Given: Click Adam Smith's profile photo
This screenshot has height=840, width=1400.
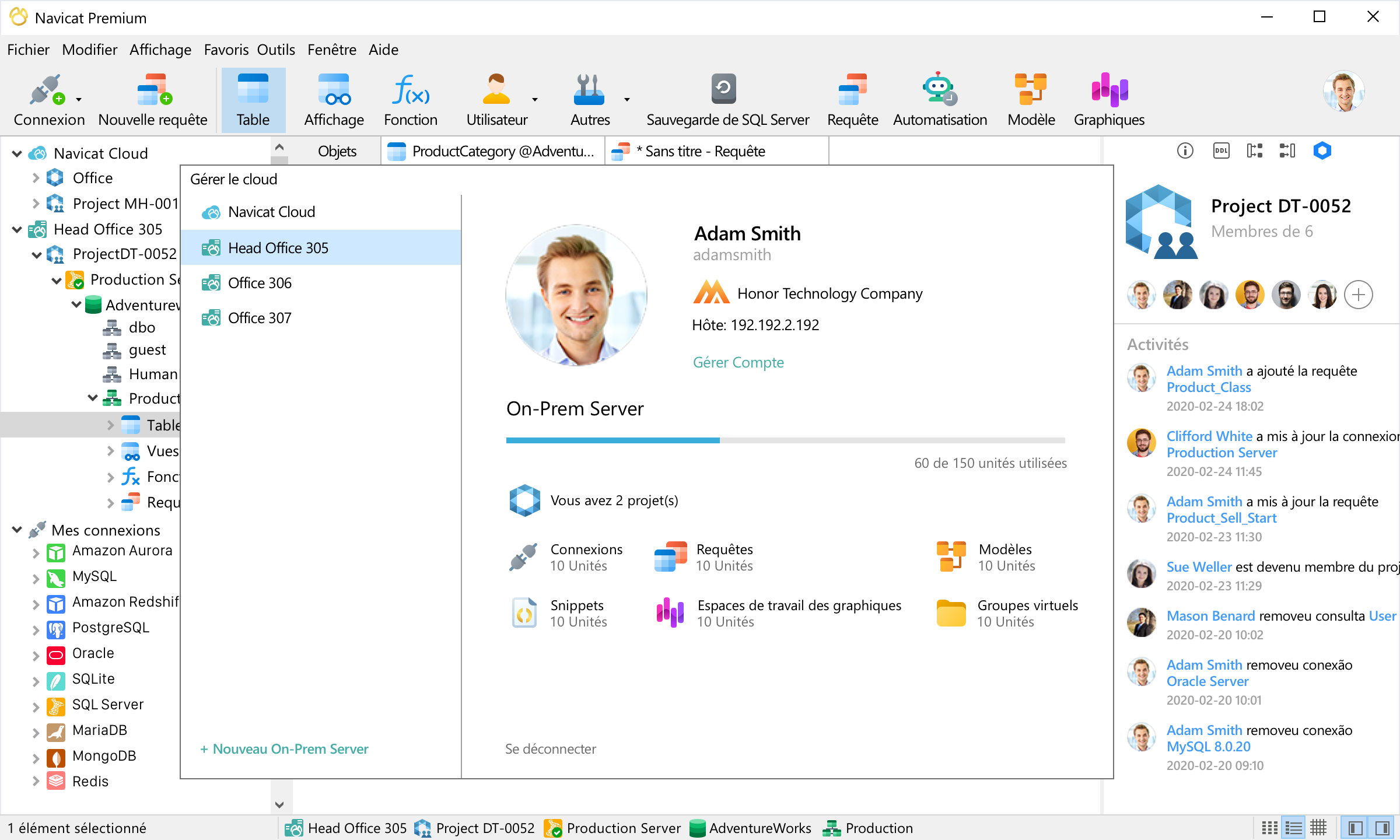Looking at the screenshot, I should coord(576,295).
